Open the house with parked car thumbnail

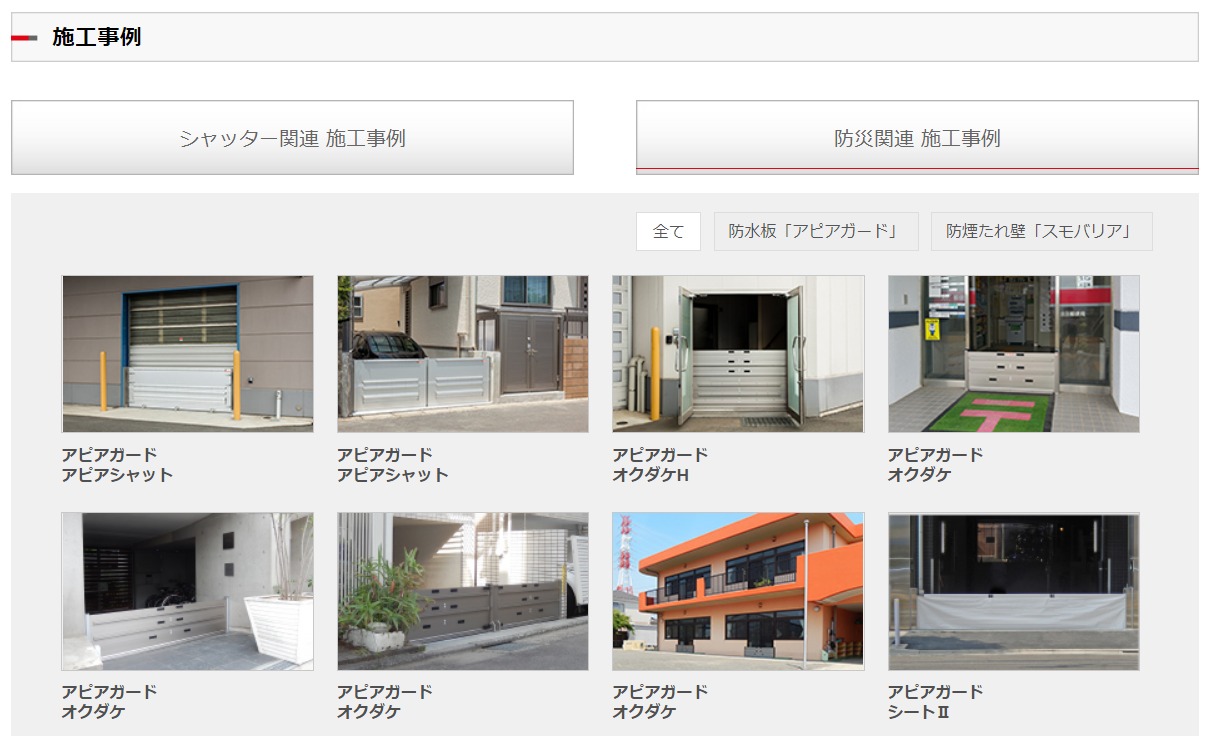click(x=463, y=354)
